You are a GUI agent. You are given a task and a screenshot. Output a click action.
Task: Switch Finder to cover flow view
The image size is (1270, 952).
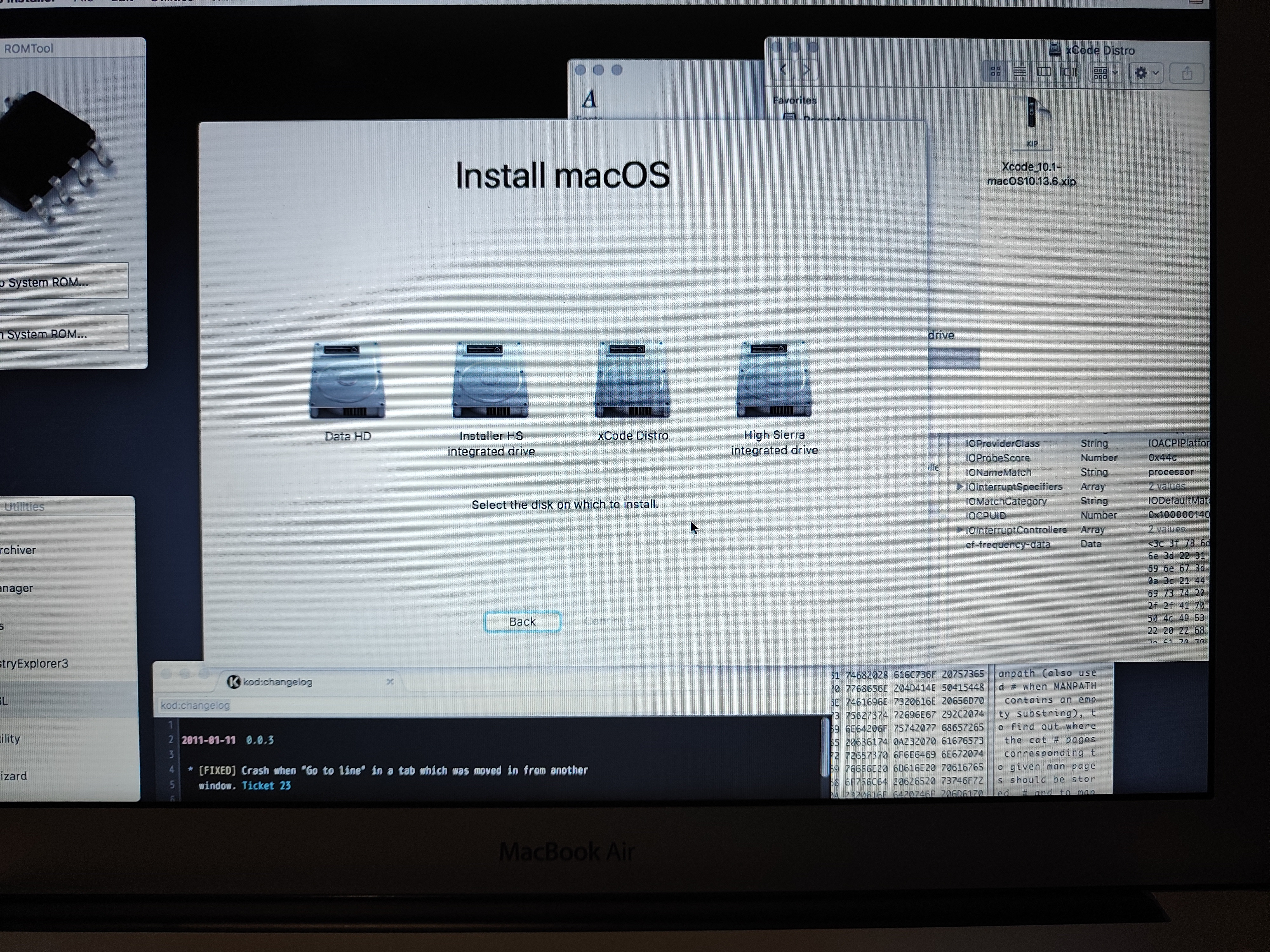(x=1068, y=72)
